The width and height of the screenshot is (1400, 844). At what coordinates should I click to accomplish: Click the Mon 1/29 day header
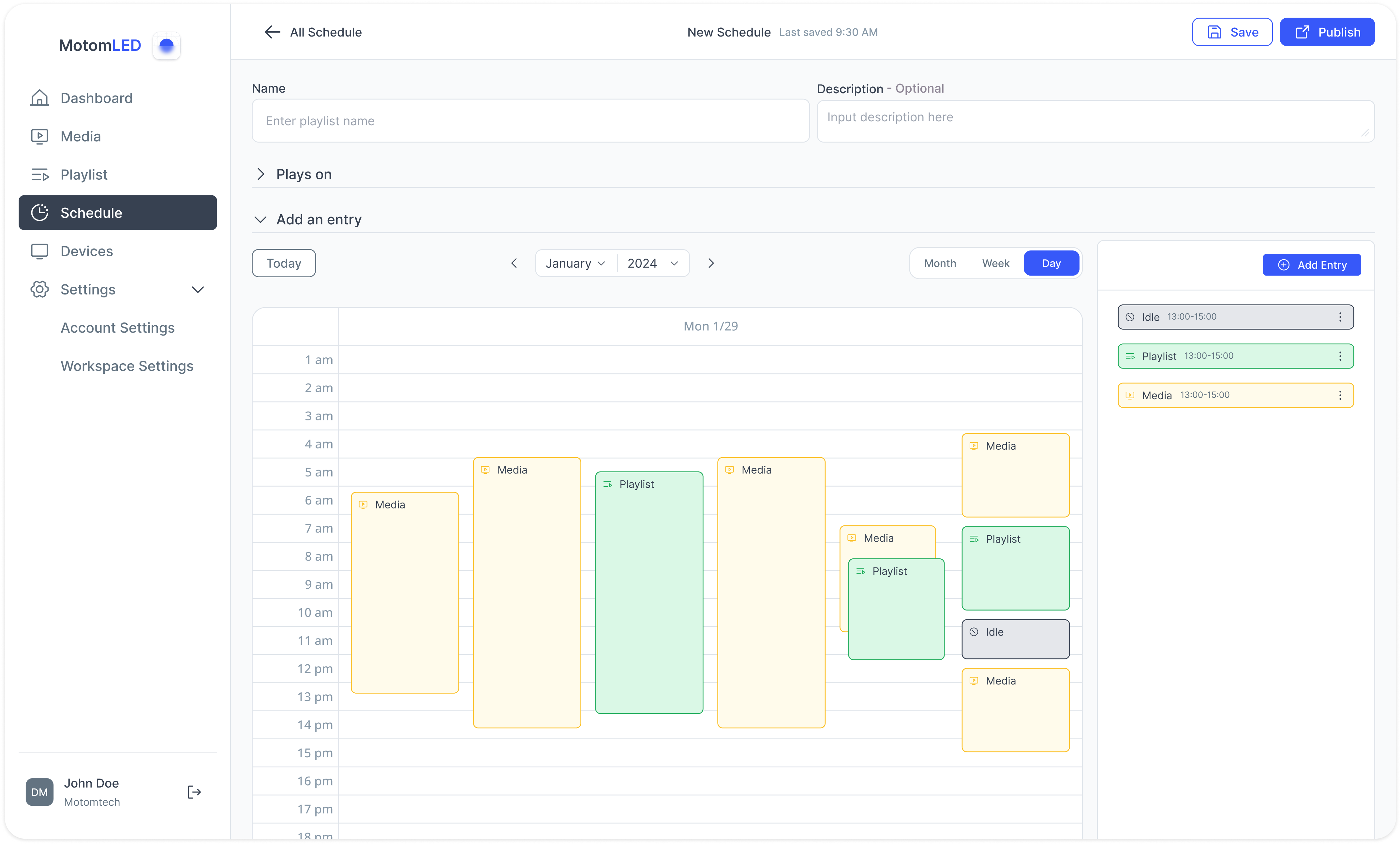coord(710,326)
